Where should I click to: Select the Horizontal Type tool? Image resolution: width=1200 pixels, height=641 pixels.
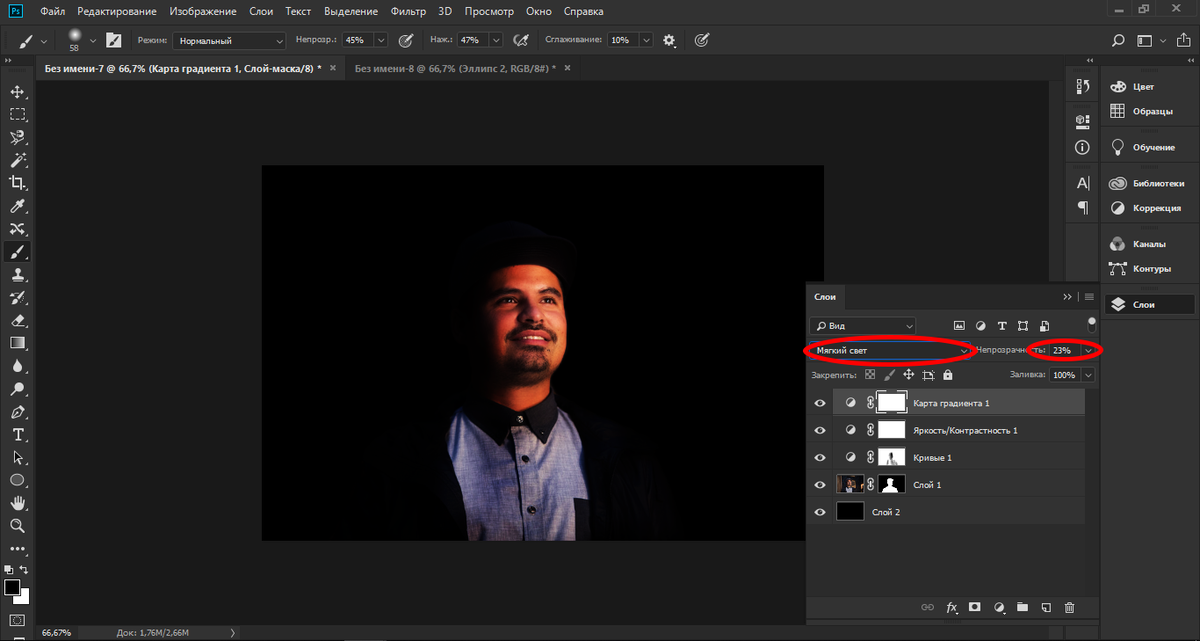[17, 435]
